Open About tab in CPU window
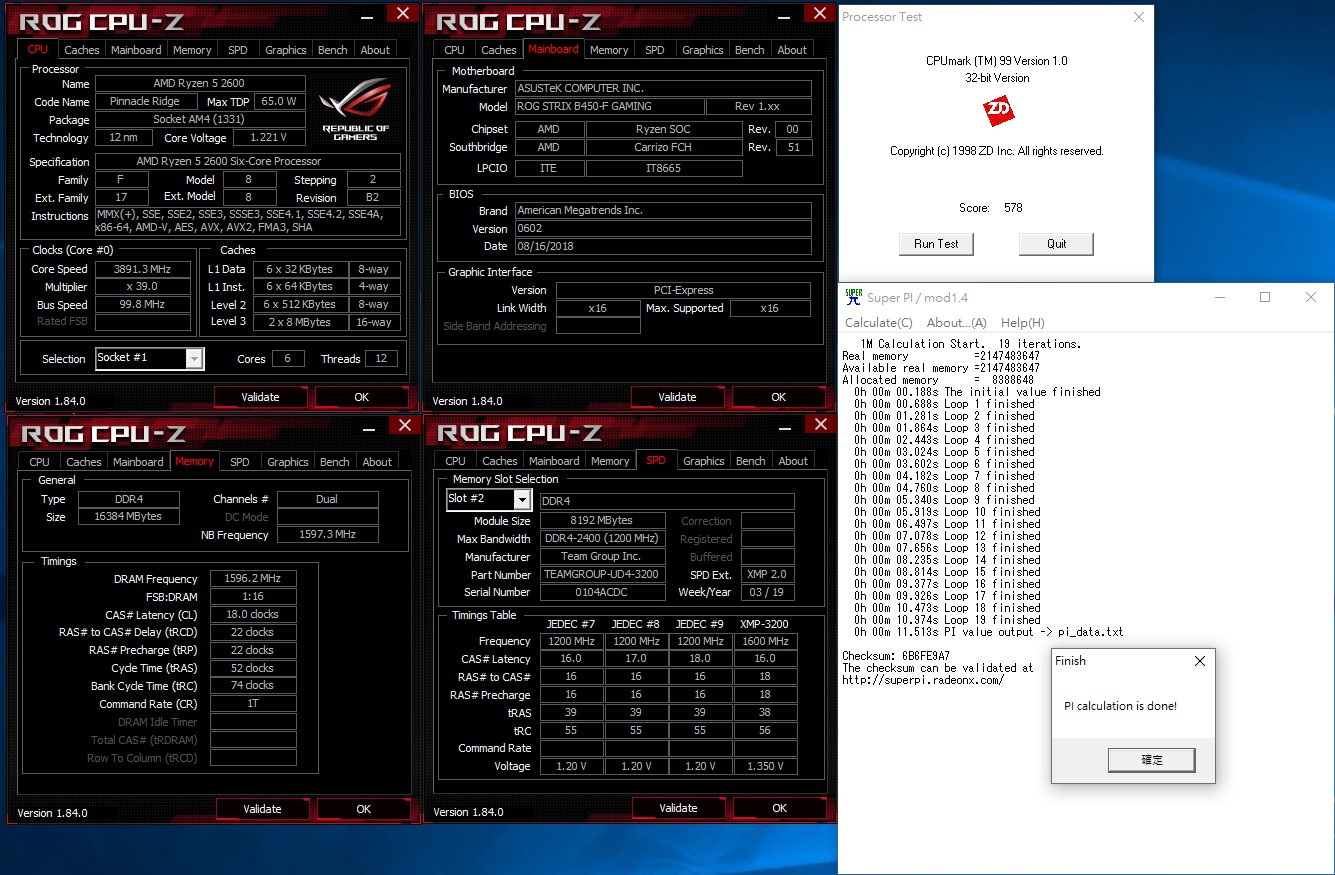Image resolution: width=1335 pixels, height=875 pixels. (x=375, y=50)
